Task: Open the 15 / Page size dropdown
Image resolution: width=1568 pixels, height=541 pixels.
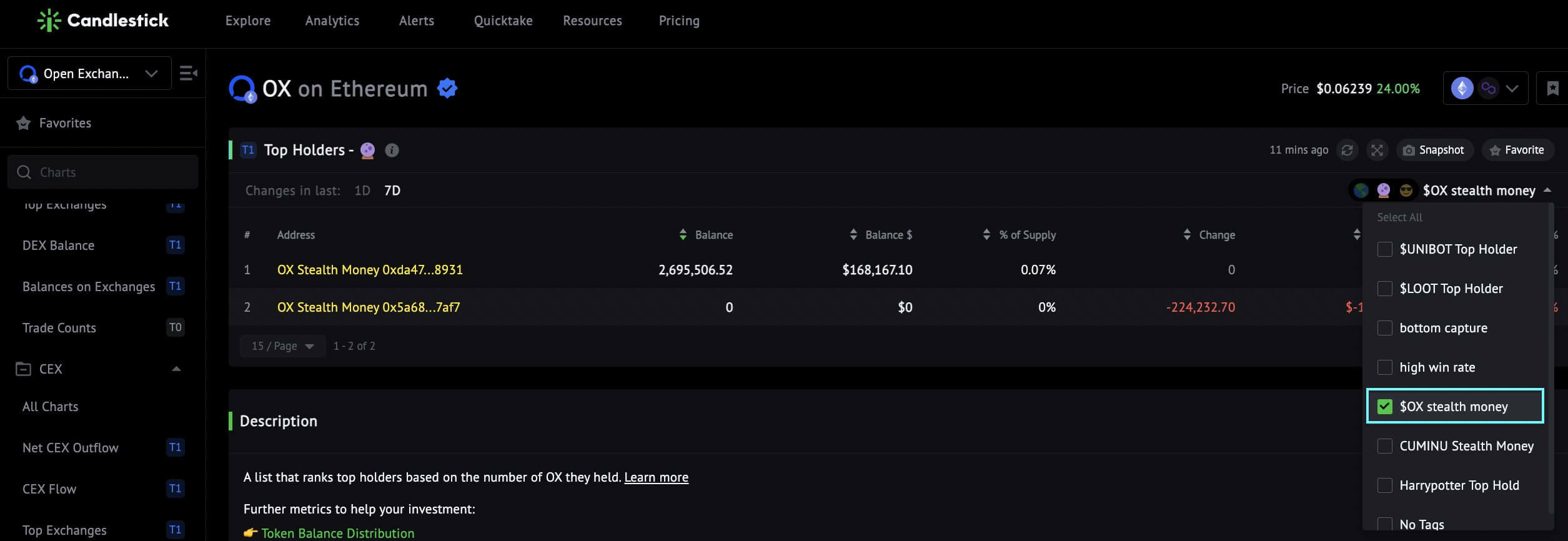Action: tap(283, 346)
